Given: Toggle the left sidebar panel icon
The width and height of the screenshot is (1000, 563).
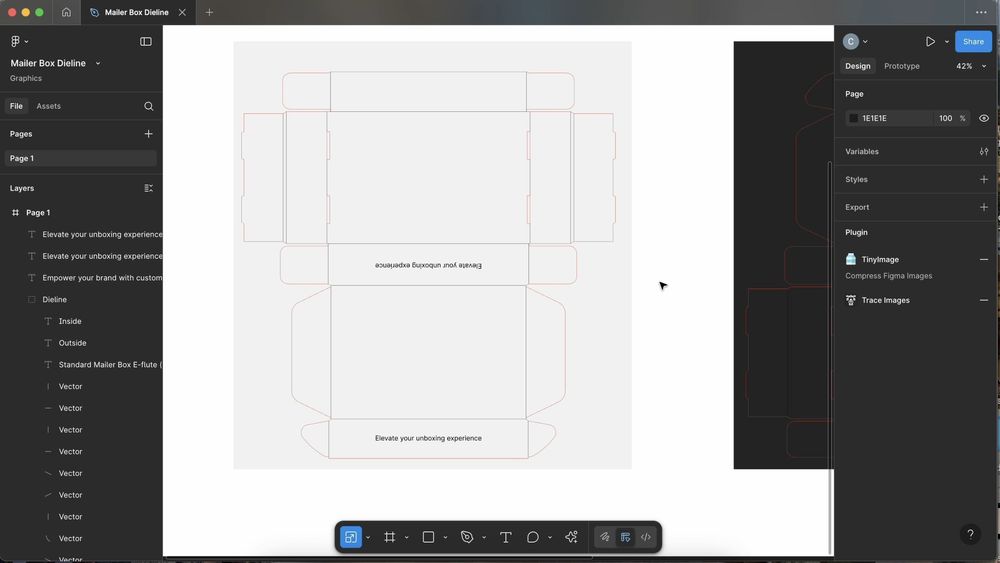Looking at the screenshot, I should [146, 41].
